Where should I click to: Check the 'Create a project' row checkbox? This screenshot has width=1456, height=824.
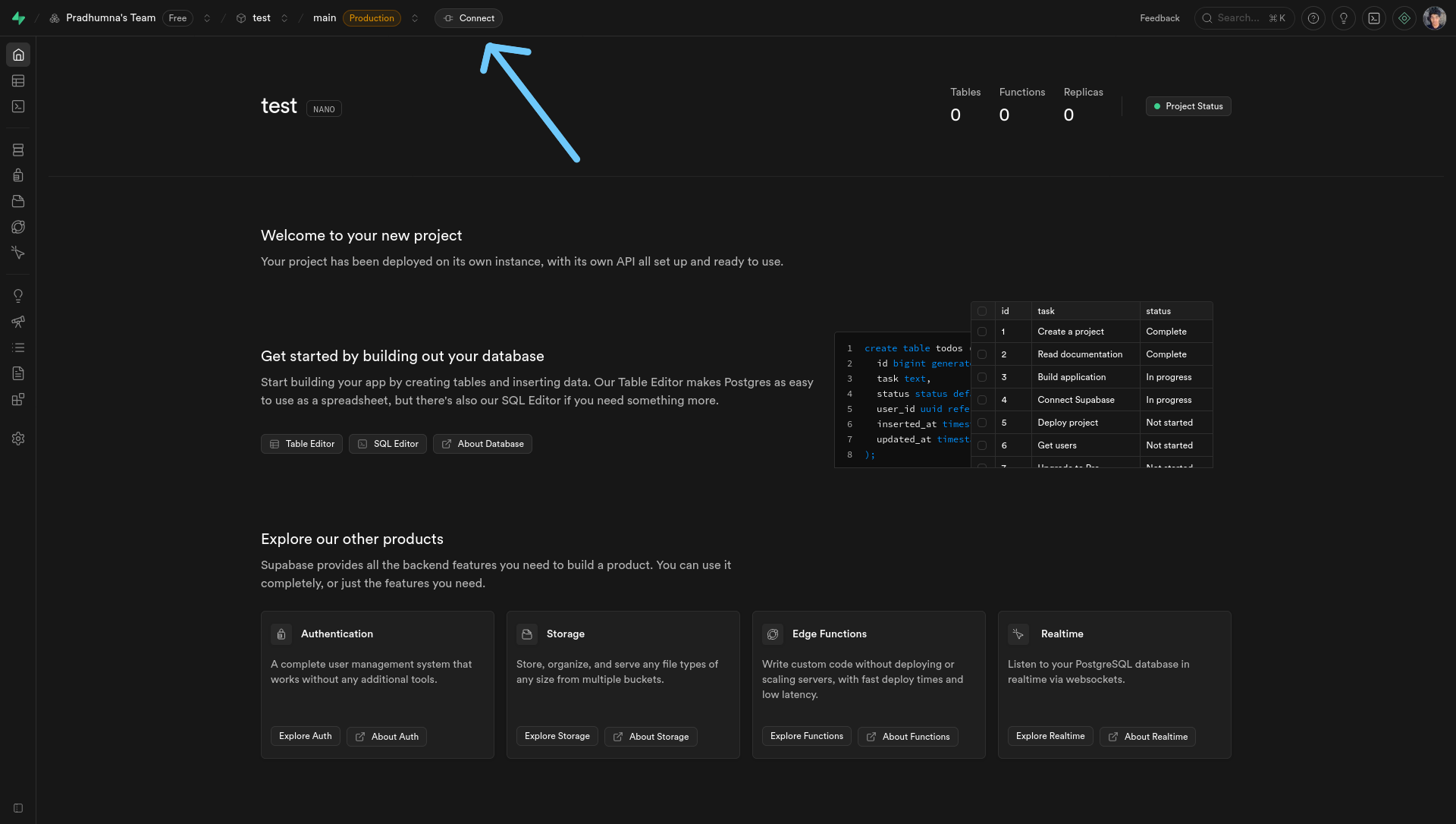982,332
